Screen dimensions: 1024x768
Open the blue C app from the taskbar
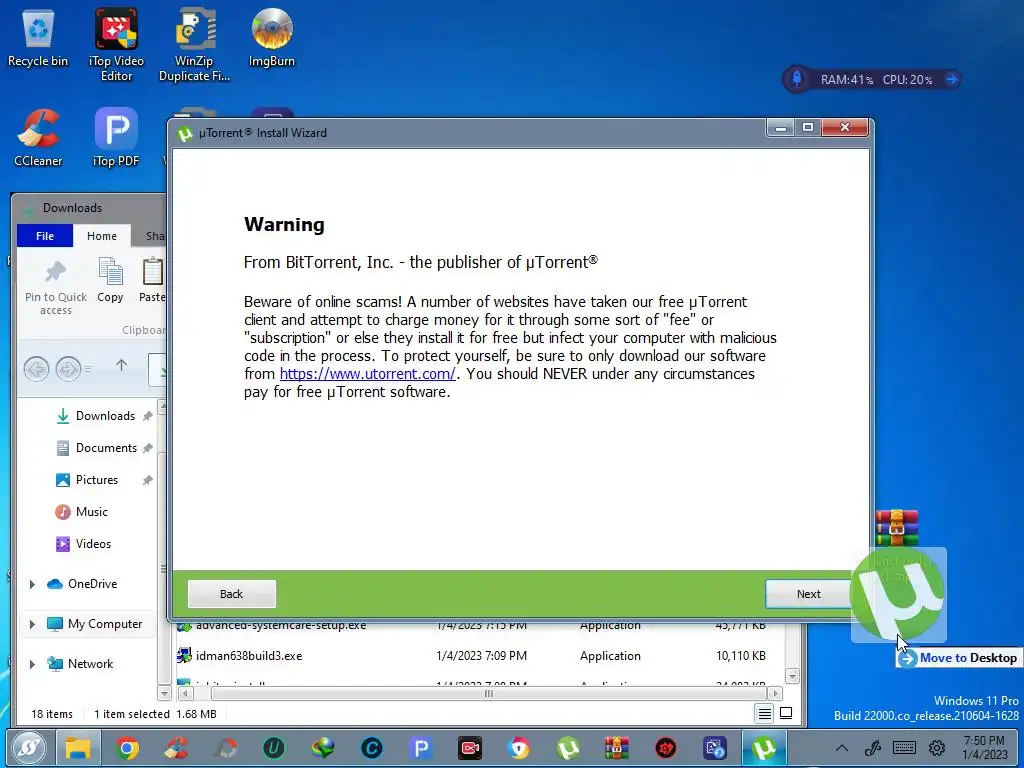coord(372,748)
